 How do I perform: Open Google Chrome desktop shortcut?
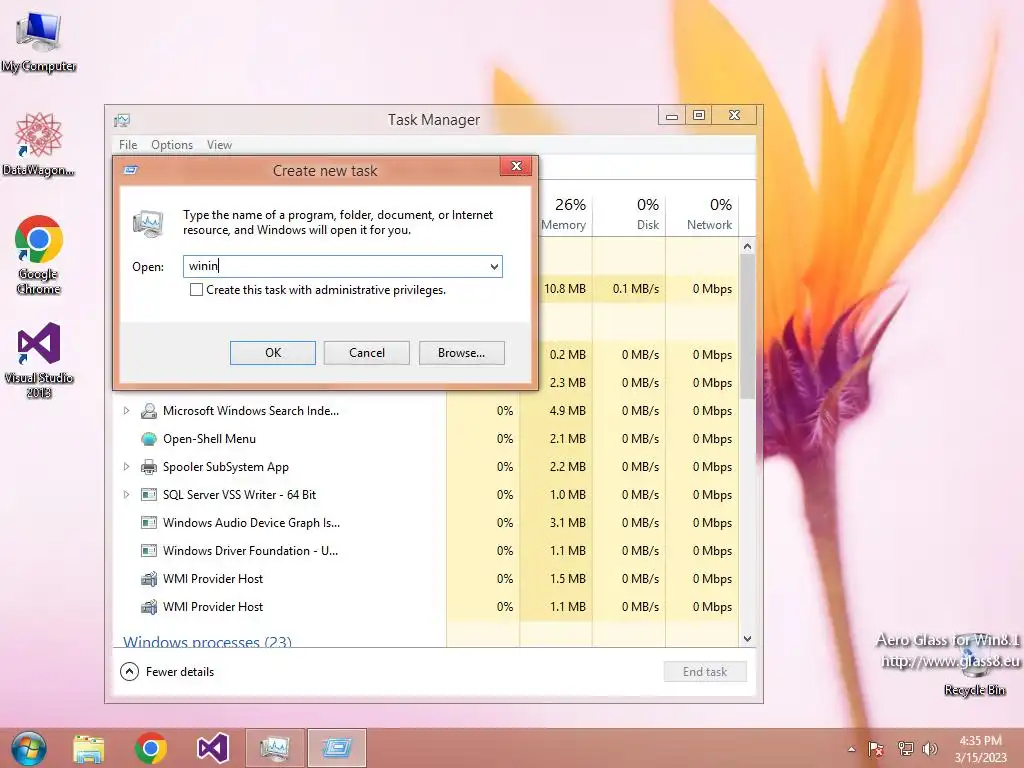click(x=39, y=254)
